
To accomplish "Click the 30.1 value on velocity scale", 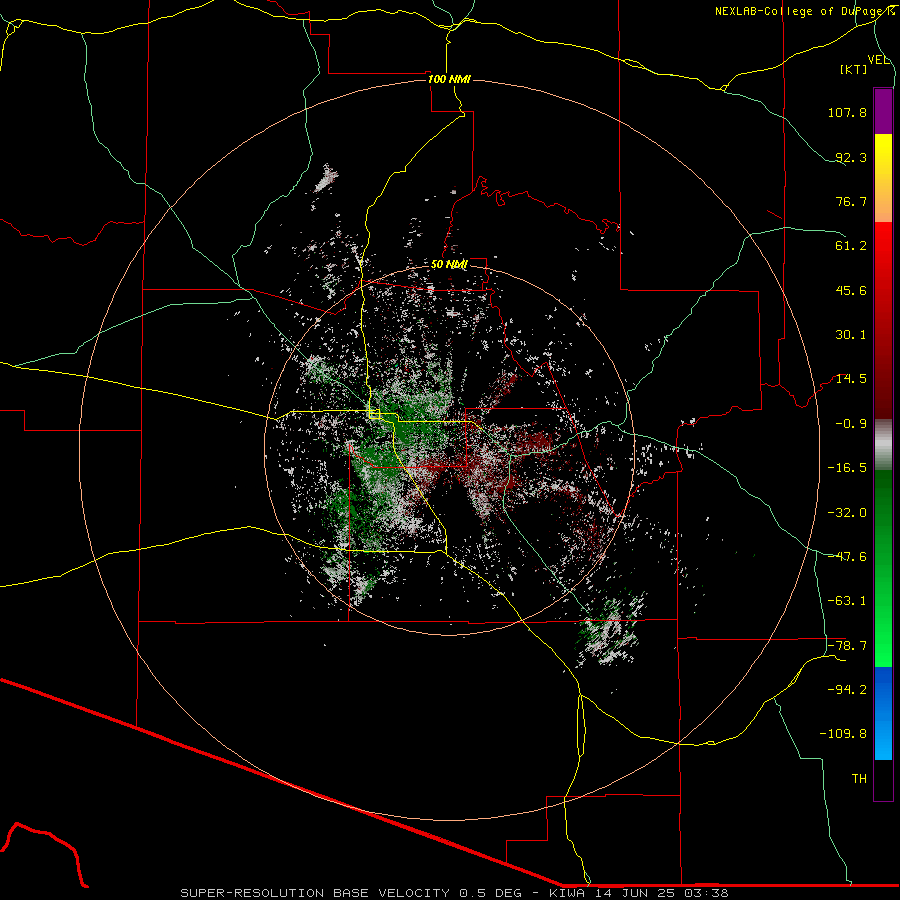I will pyautogui.click(x=851, y=335).
